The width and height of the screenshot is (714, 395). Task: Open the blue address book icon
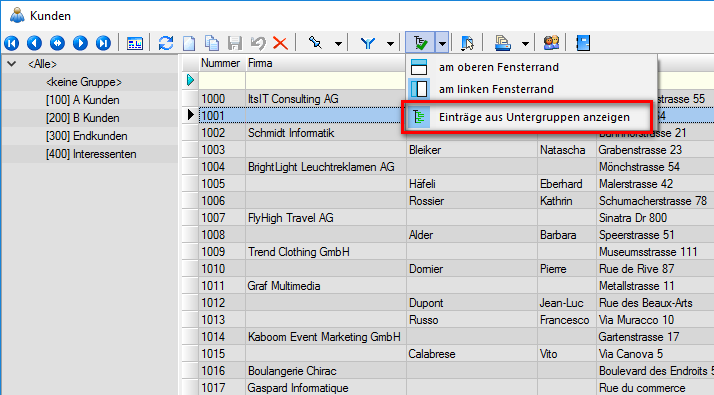583,43
